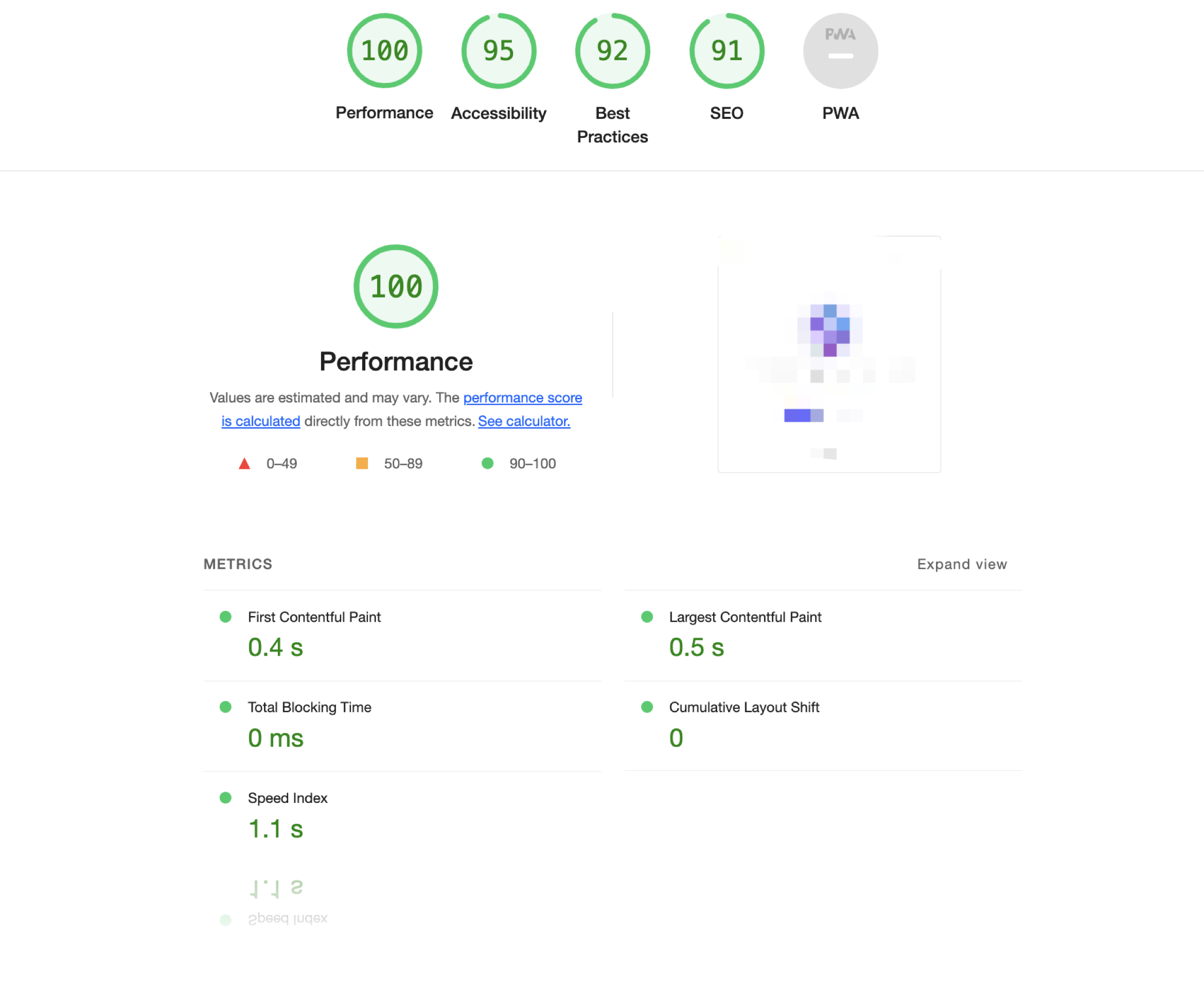Click the Accessibility 95 score gauge
This screenshot has height=983, width=1204.
pos(499,51)
